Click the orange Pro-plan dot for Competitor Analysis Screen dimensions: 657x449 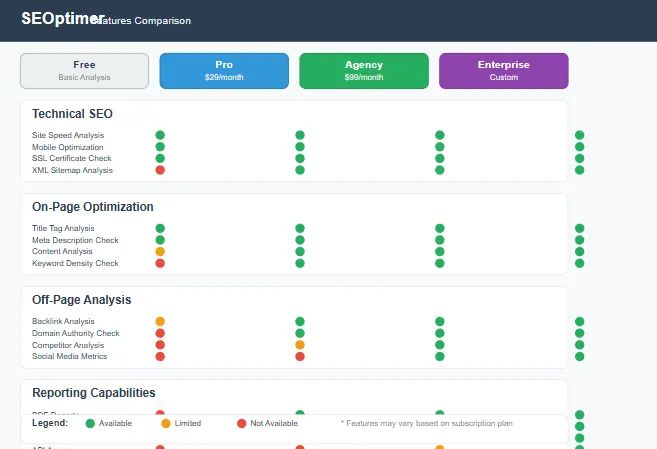click(x=300, y=345)
